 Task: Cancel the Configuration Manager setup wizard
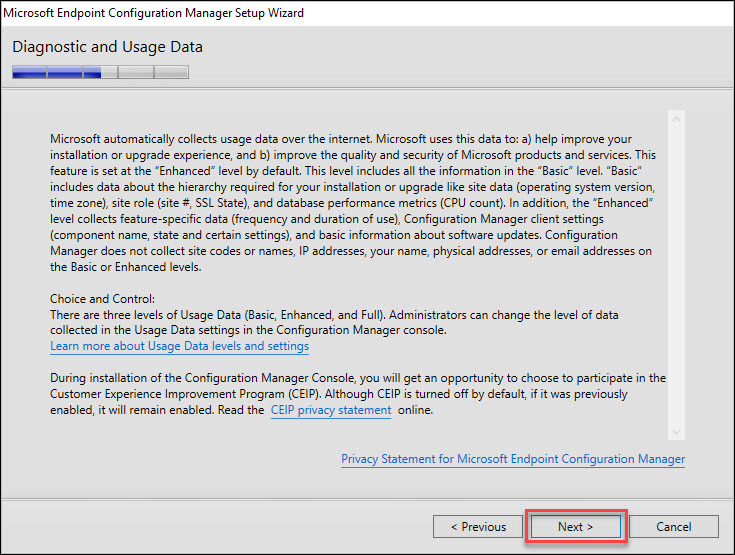pos(674,526)
